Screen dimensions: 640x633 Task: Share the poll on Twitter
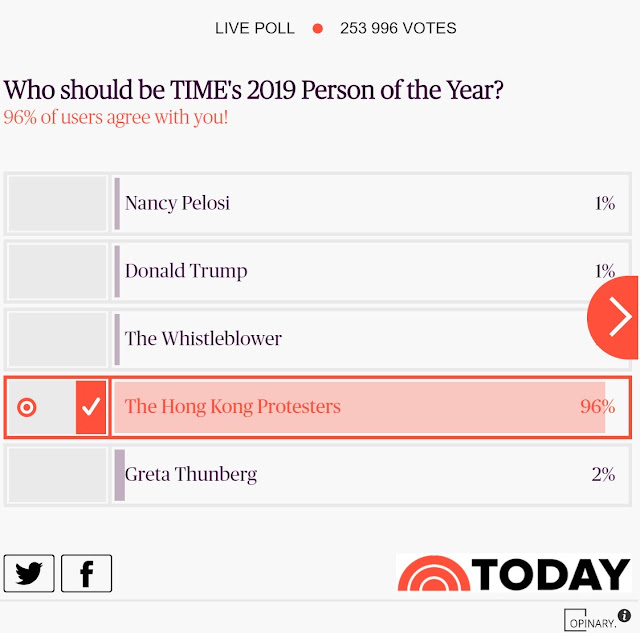29,573
